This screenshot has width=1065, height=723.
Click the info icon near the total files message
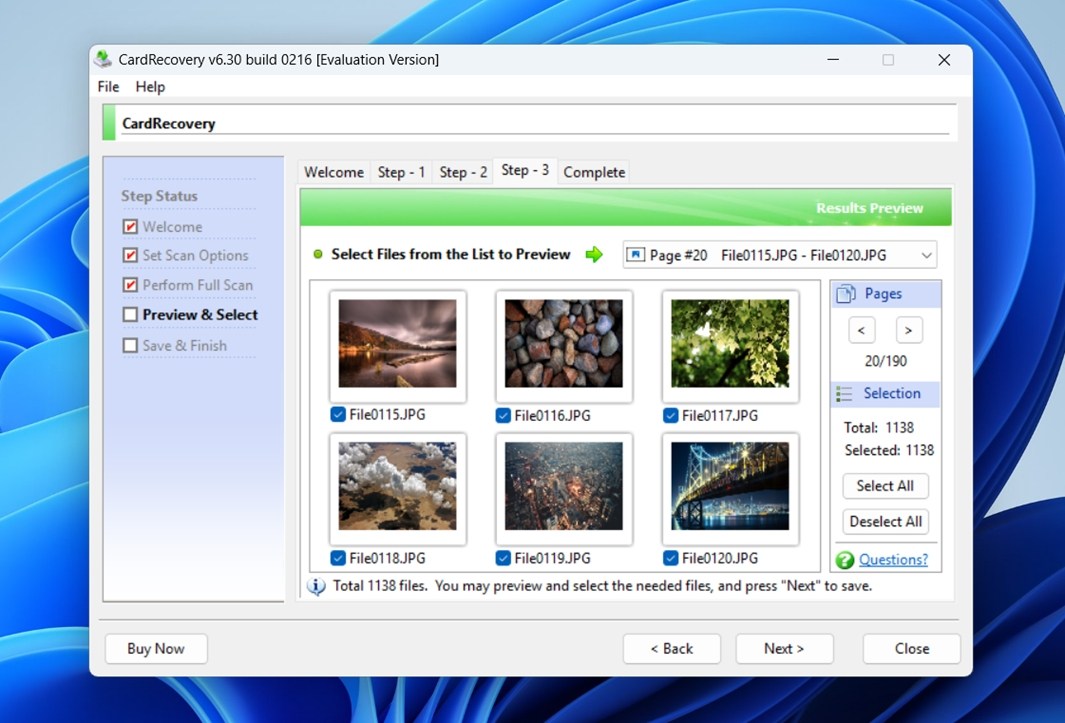pyautogui.click(x=316, y=586)
